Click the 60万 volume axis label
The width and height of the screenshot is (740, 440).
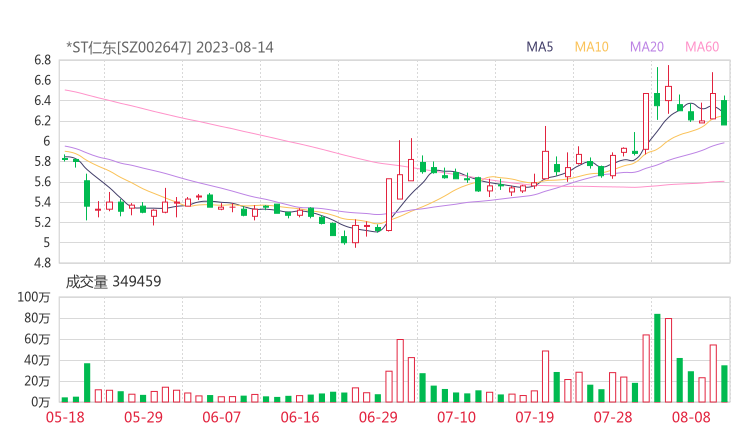pos(37,339)
